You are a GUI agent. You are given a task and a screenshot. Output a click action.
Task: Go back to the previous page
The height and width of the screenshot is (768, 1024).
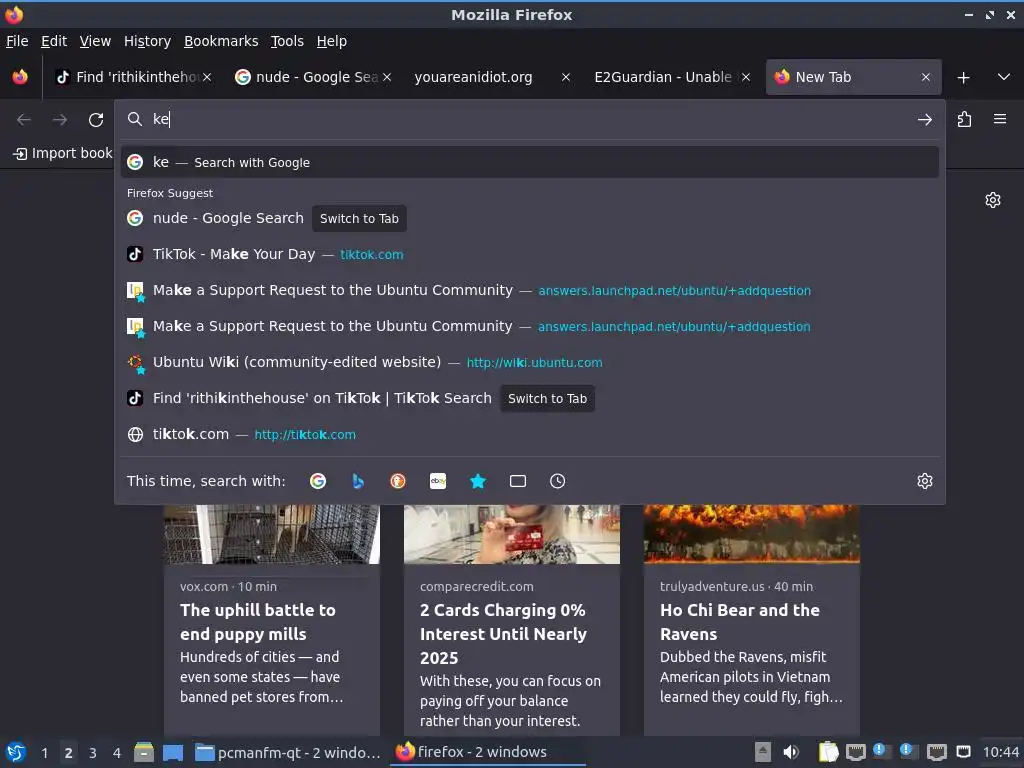24,120
